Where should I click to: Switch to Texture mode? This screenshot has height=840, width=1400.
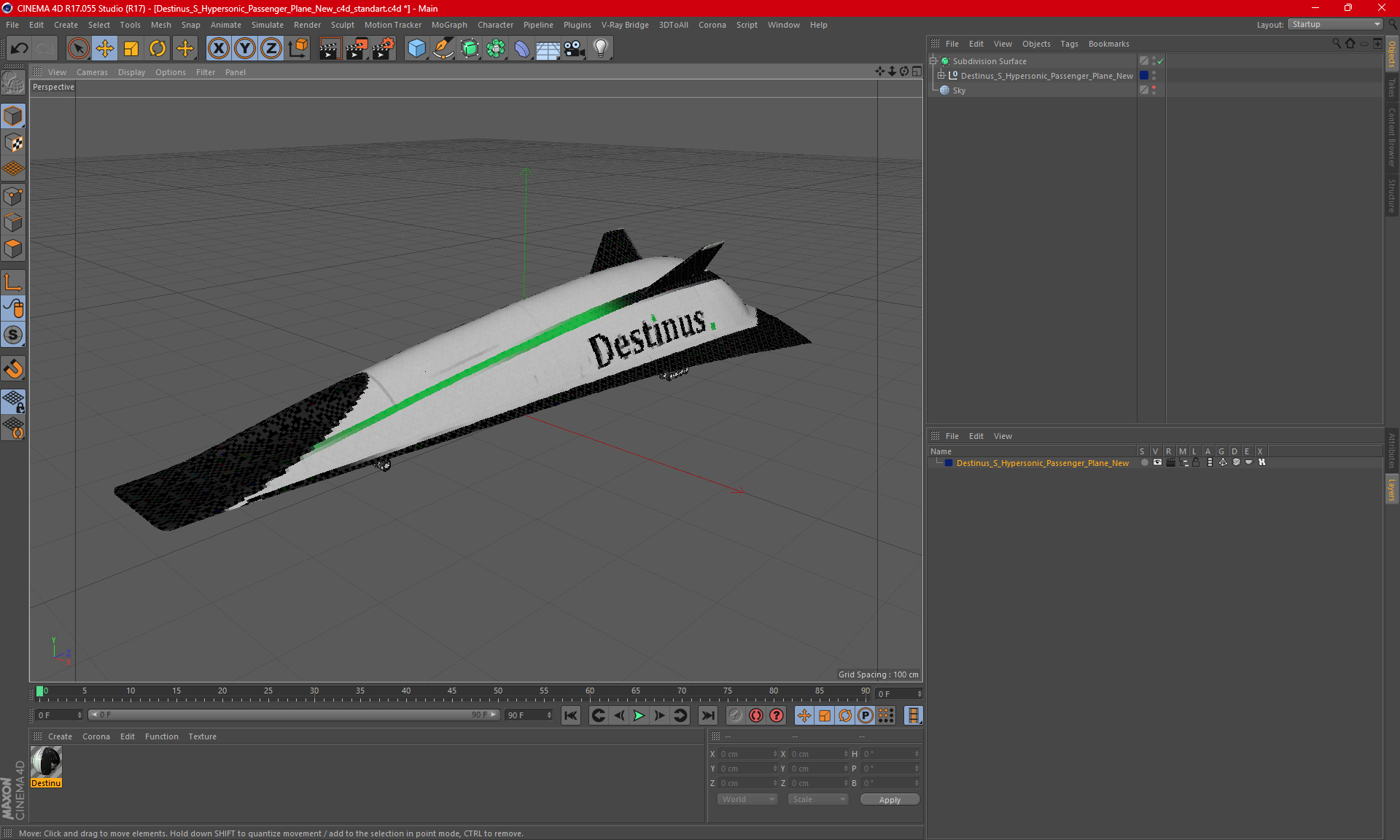[13, 143]
